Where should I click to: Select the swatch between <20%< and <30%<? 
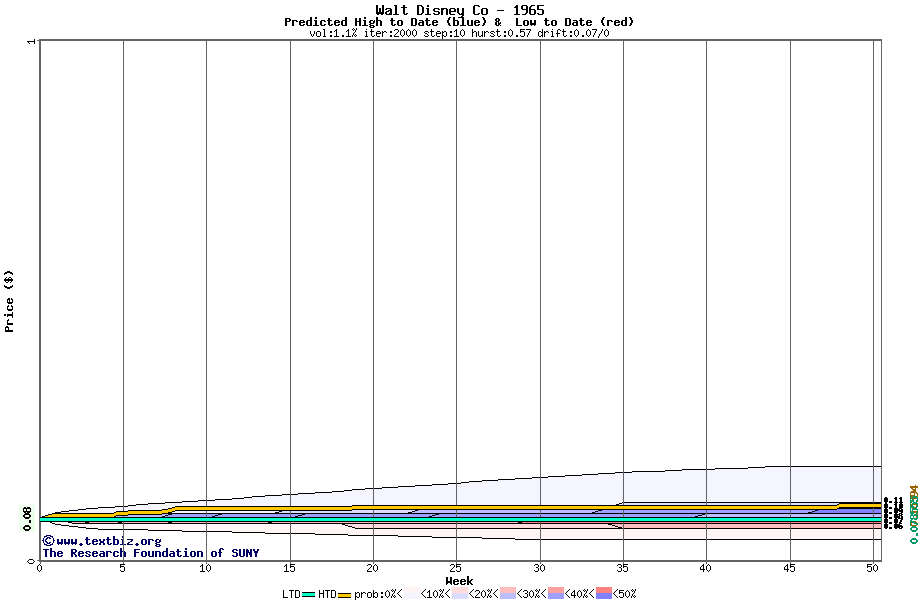(508, 594)
